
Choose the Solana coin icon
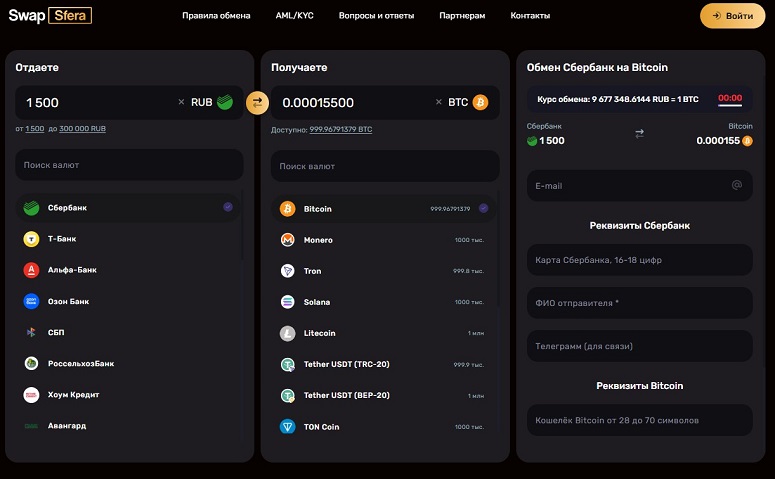point(288,302)
